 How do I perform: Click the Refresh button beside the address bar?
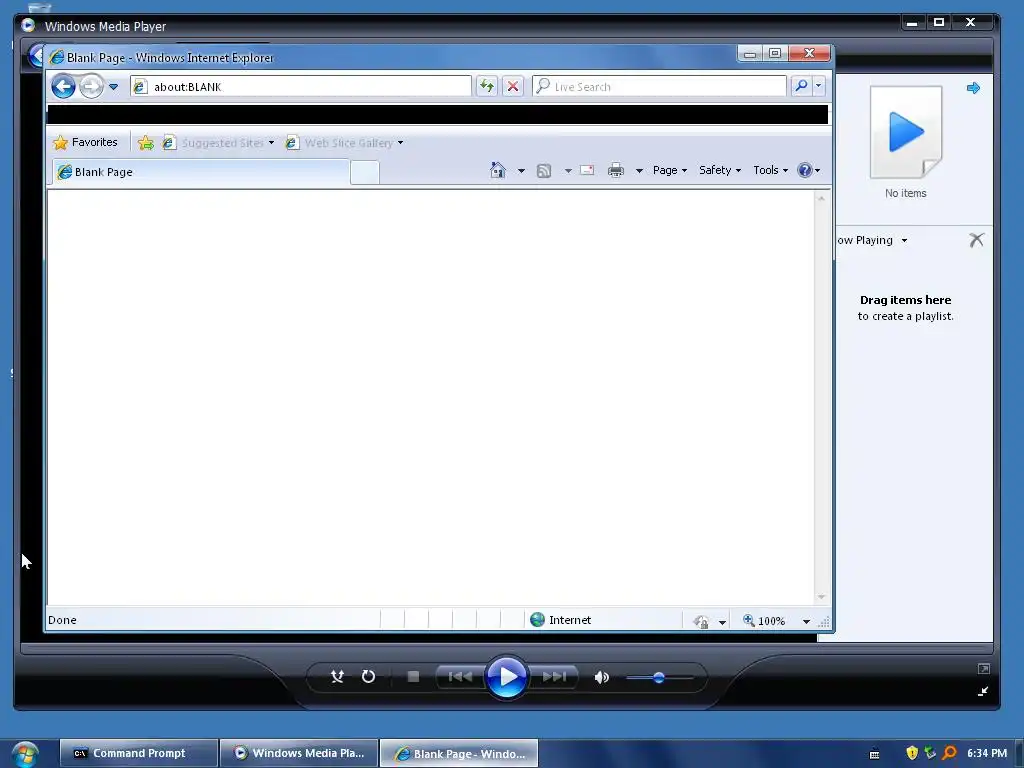(487, 86)
